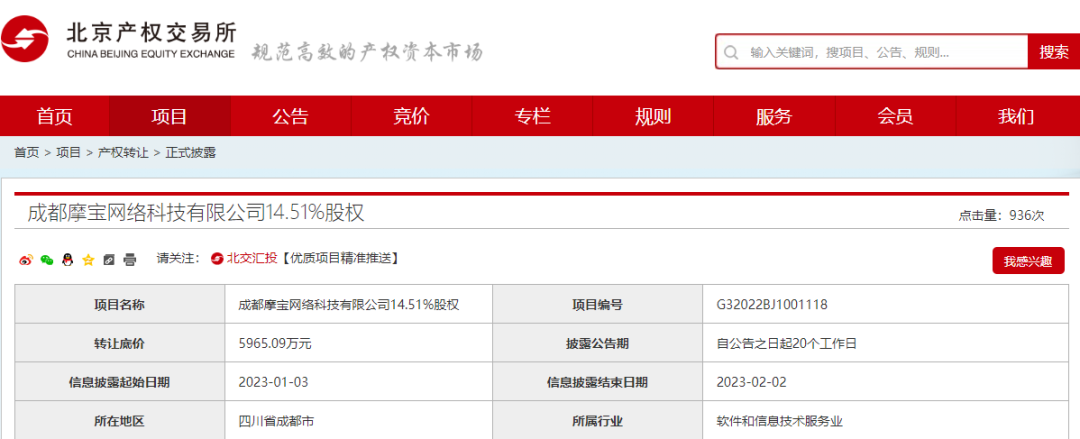Viewport: 1080px width, 439px height.
Task: Click the 披露公告期 label cell
Action: point(597,343)
